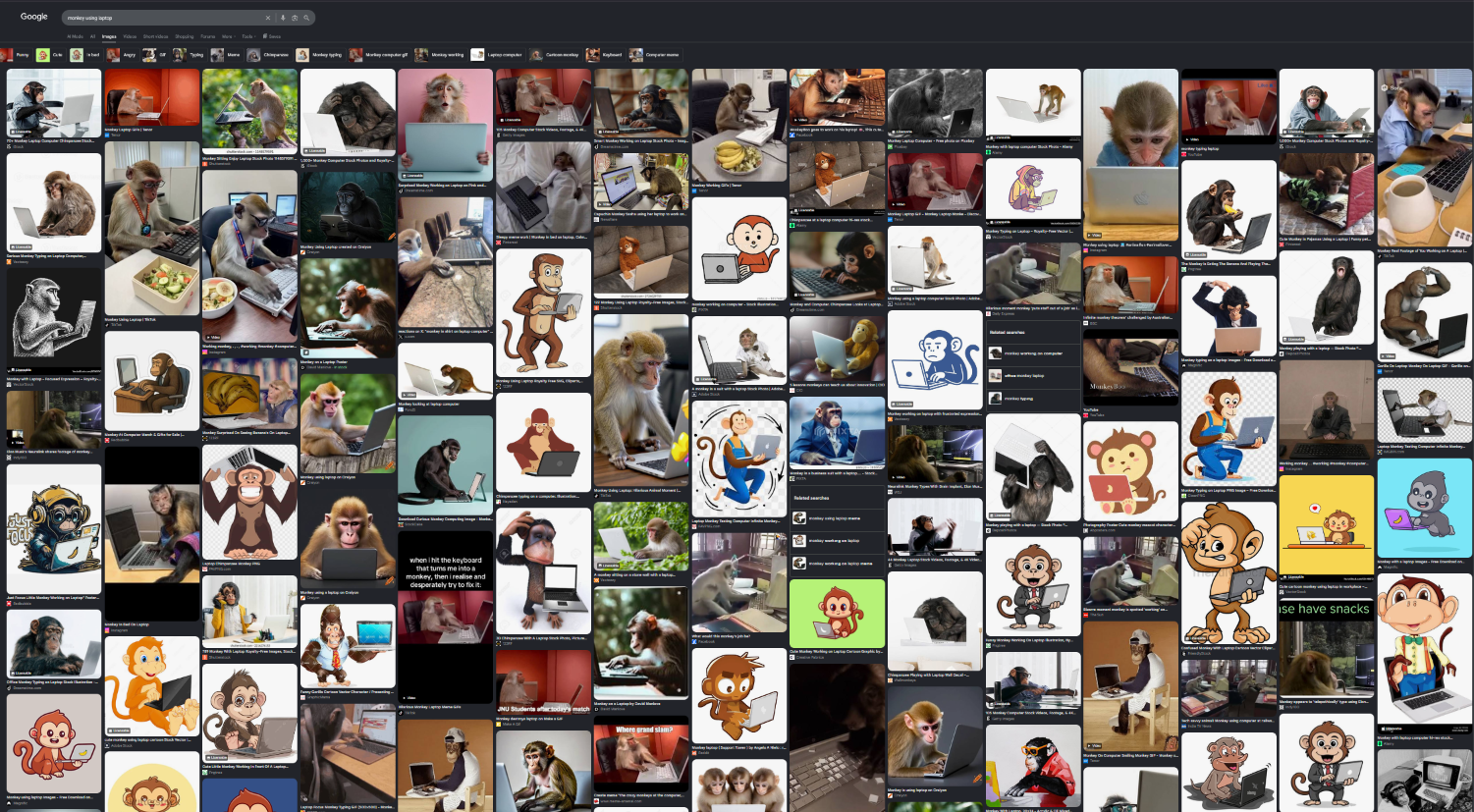Apply the Keyboard filter chip
This screenshot has height=812, width=1474.
point(605,55)
